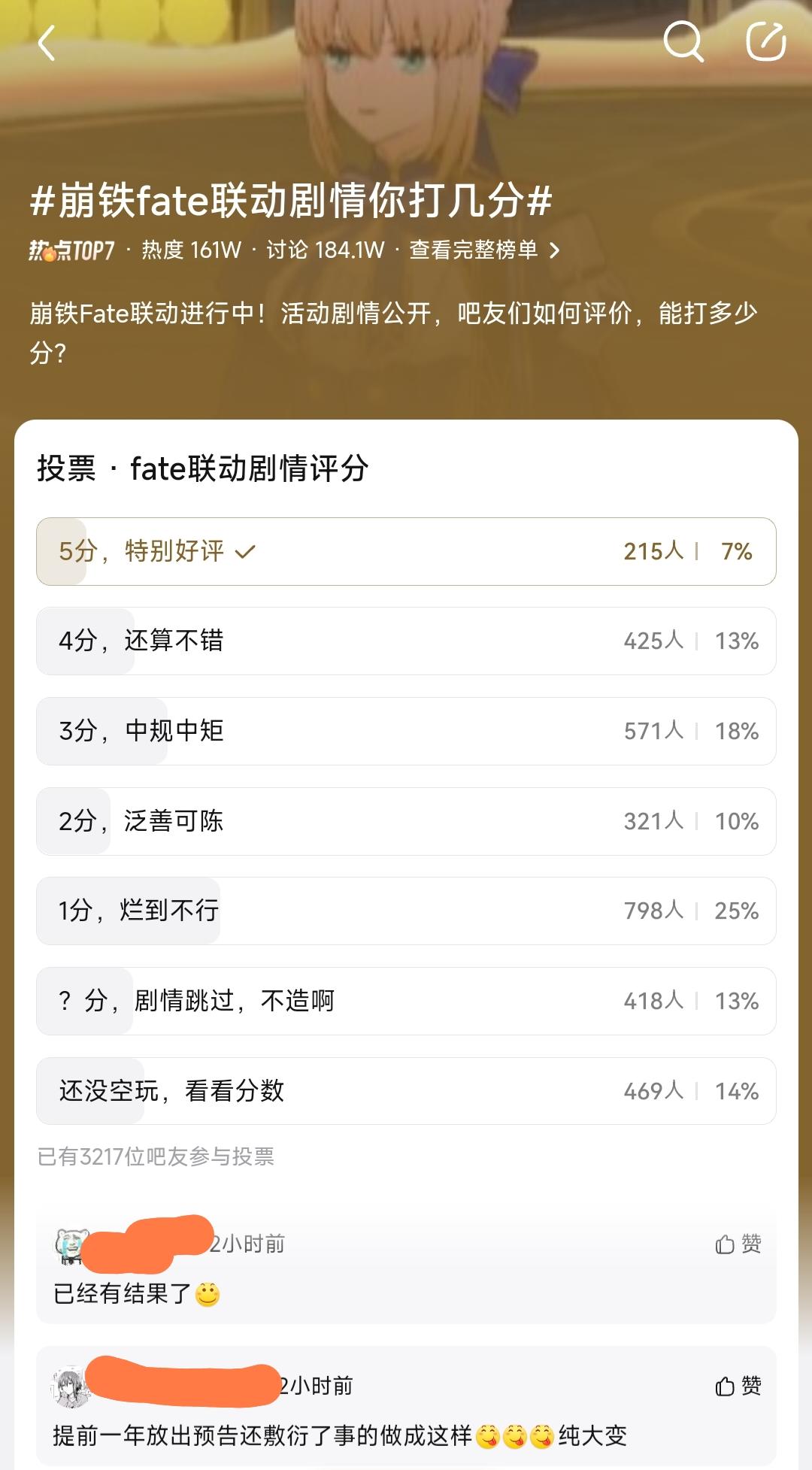Screen dimensions: 812x1470
Task: Tap the 热度 161W heat label
Action: pos(192,250)
